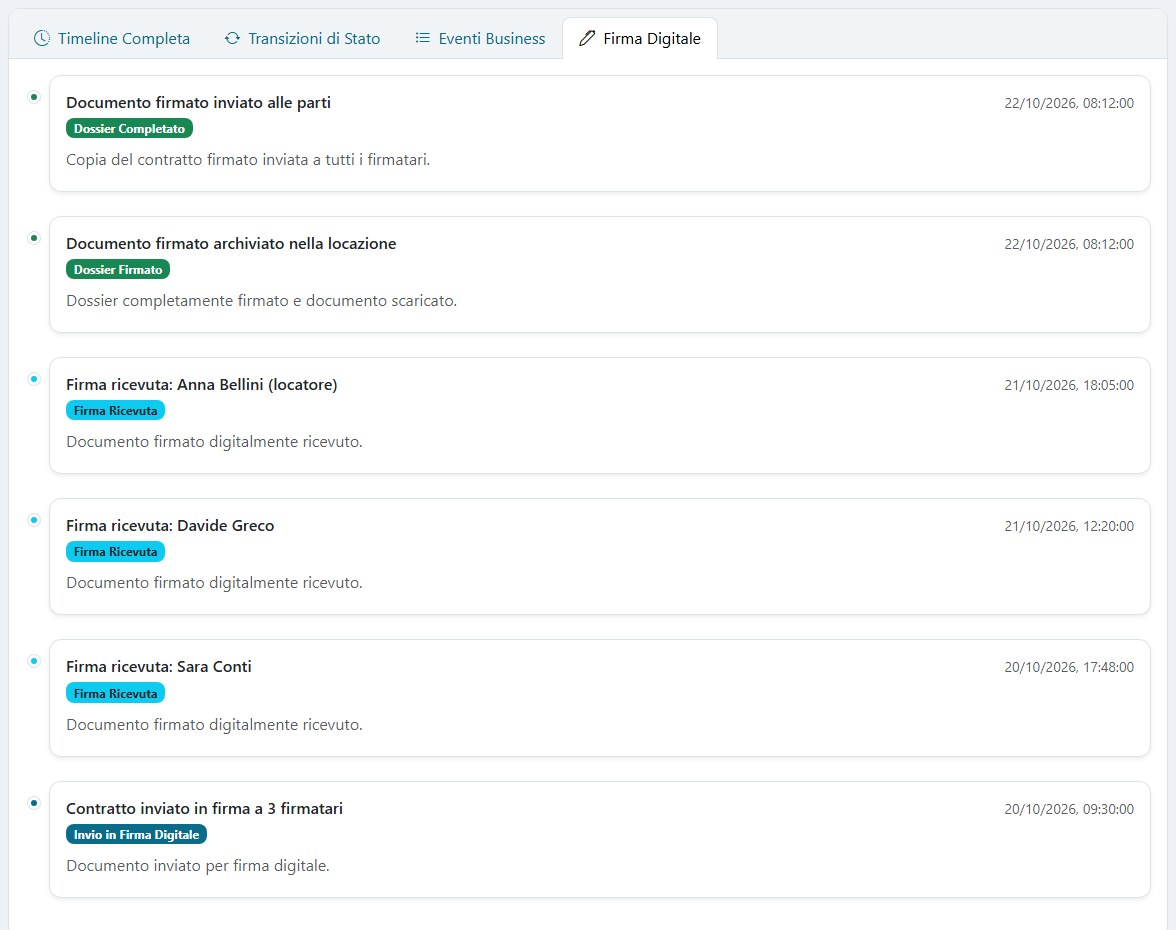Click 'Firma ricevuta: Anna Bellini (locatore)' title
Image resolution: width=1176 pixels, height=930 pixels.
(x=202, y=385)
